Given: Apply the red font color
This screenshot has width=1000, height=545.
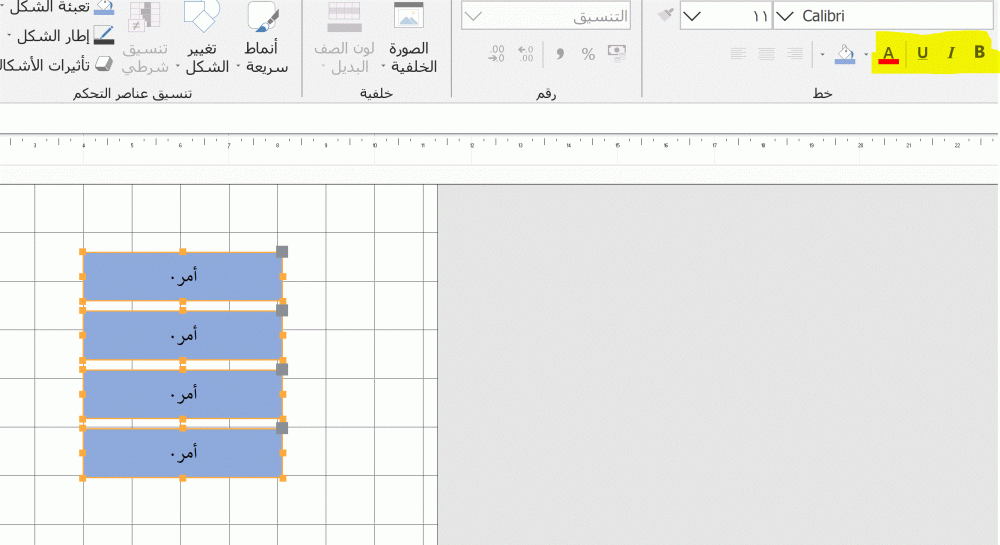Looking at the screenshot, I should pos(889,54).
